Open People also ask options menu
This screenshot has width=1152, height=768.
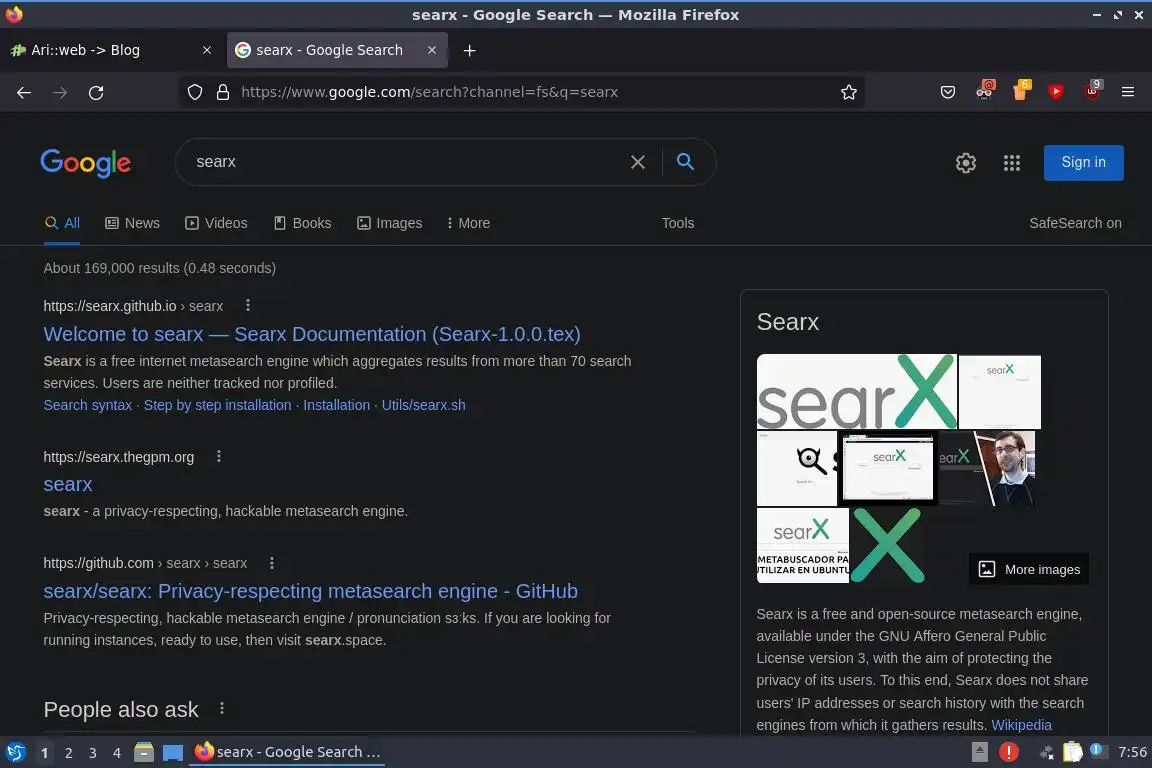pos(221,708)
